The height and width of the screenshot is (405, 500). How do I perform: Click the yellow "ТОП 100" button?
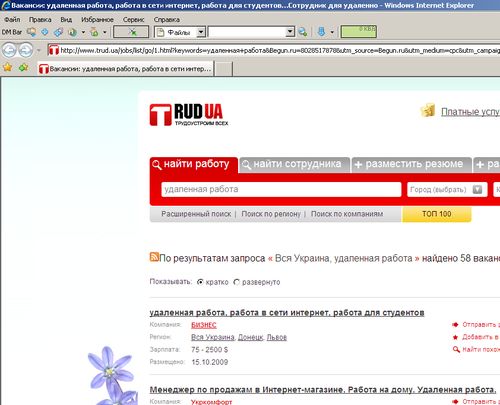[437, 214]
